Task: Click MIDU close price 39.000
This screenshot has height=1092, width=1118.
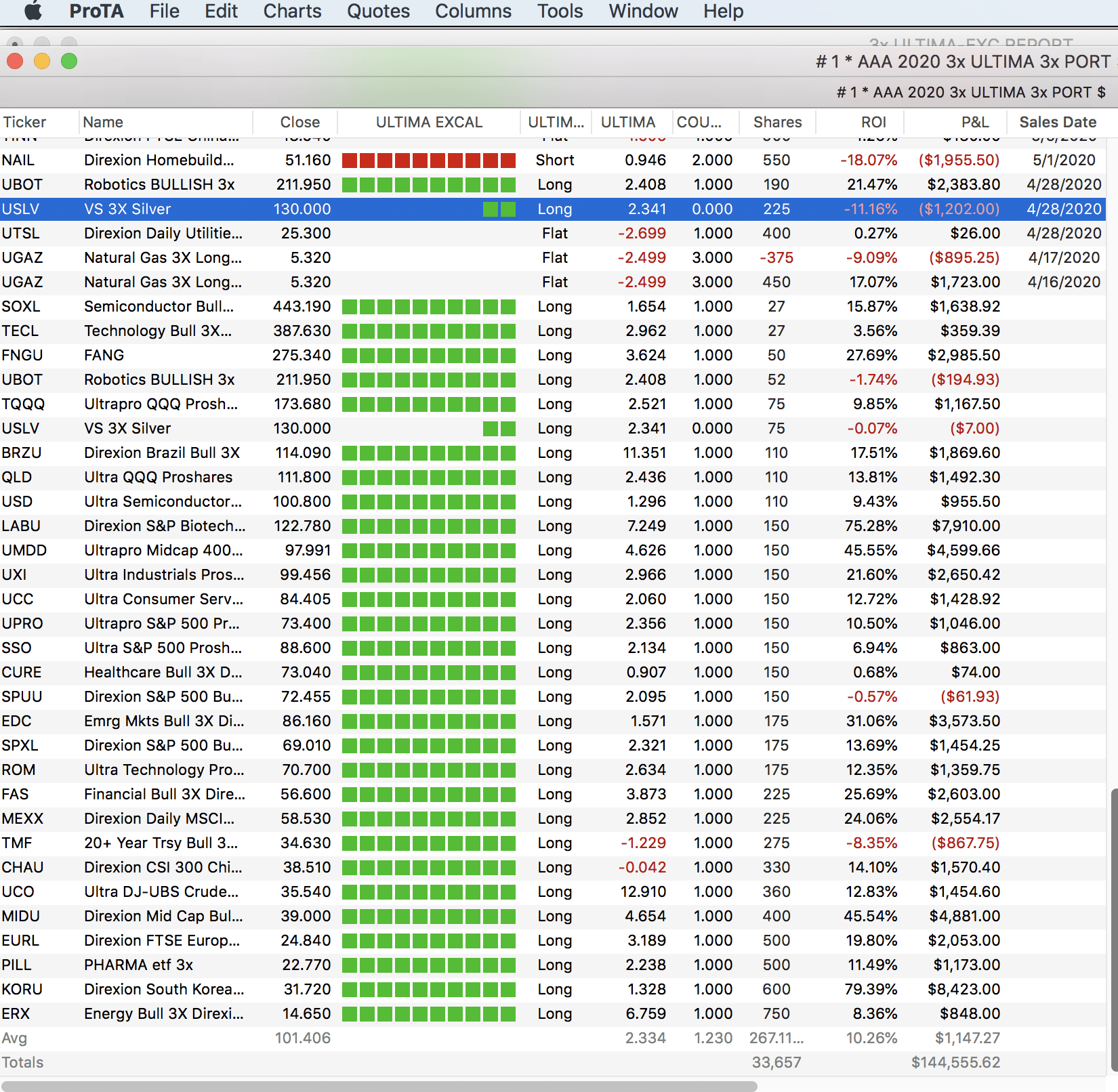Action: (306, 916)
